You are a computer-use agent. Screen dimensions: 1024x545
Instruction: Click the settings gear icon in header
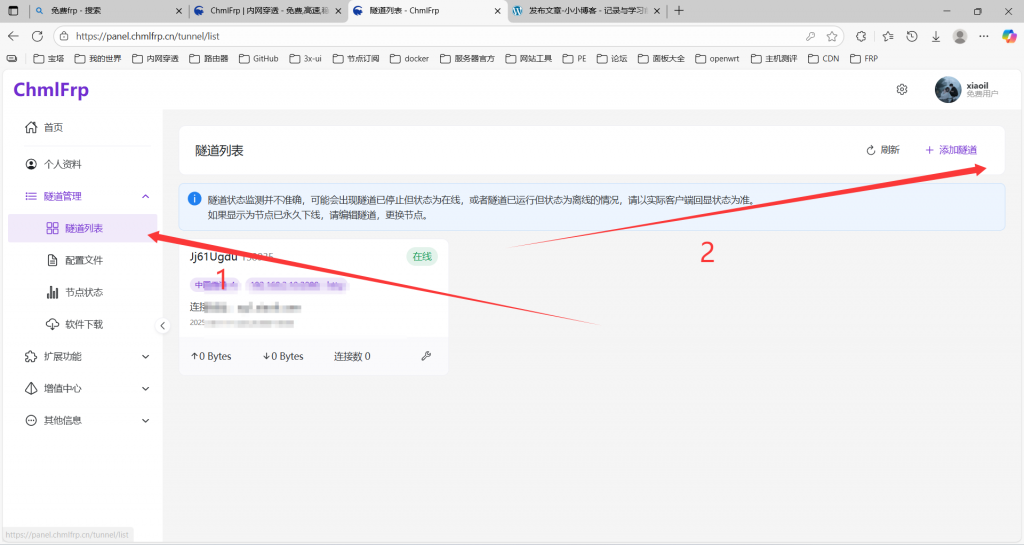(901, 90)
